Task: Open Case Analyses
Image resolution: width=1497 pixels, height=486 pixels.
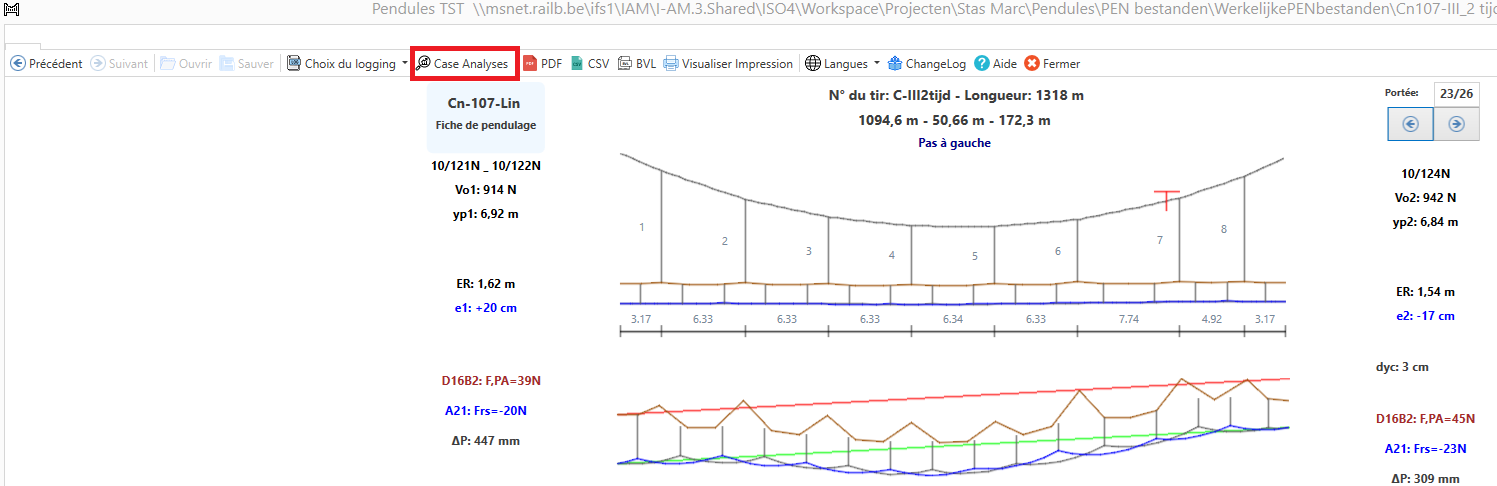Action: pyautogui.click(x=462, y=63)
